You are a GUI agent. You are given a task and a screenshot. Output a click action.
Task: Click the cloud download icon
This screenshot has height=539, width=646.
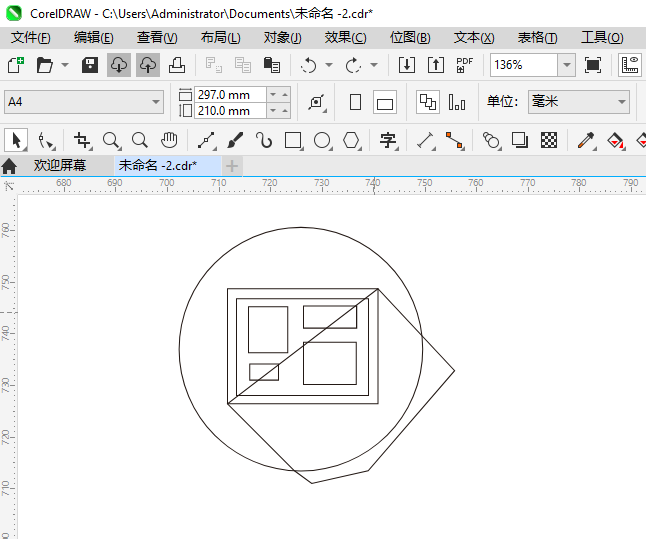coord(119,65)
